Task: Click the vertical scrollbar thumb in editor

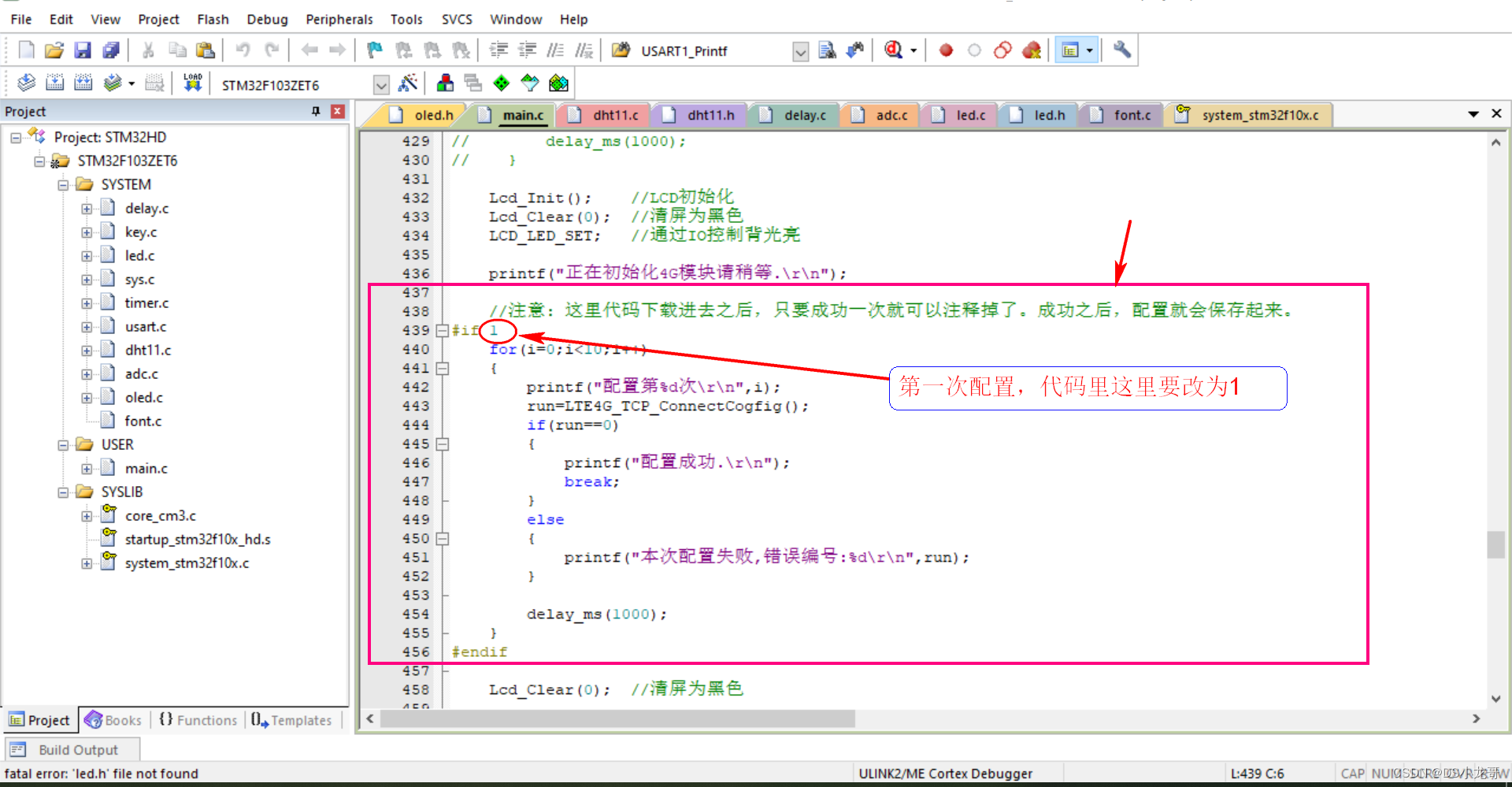Action: point(1495,544)
